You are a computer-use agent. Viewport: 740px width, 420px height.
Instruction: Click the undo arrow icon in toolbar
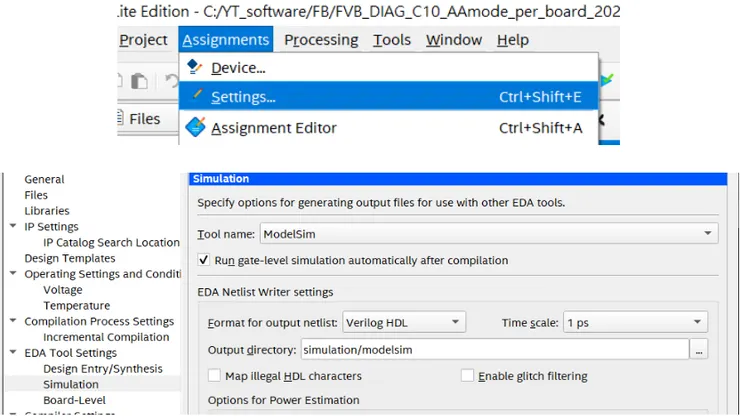click(x=172, y=81)
